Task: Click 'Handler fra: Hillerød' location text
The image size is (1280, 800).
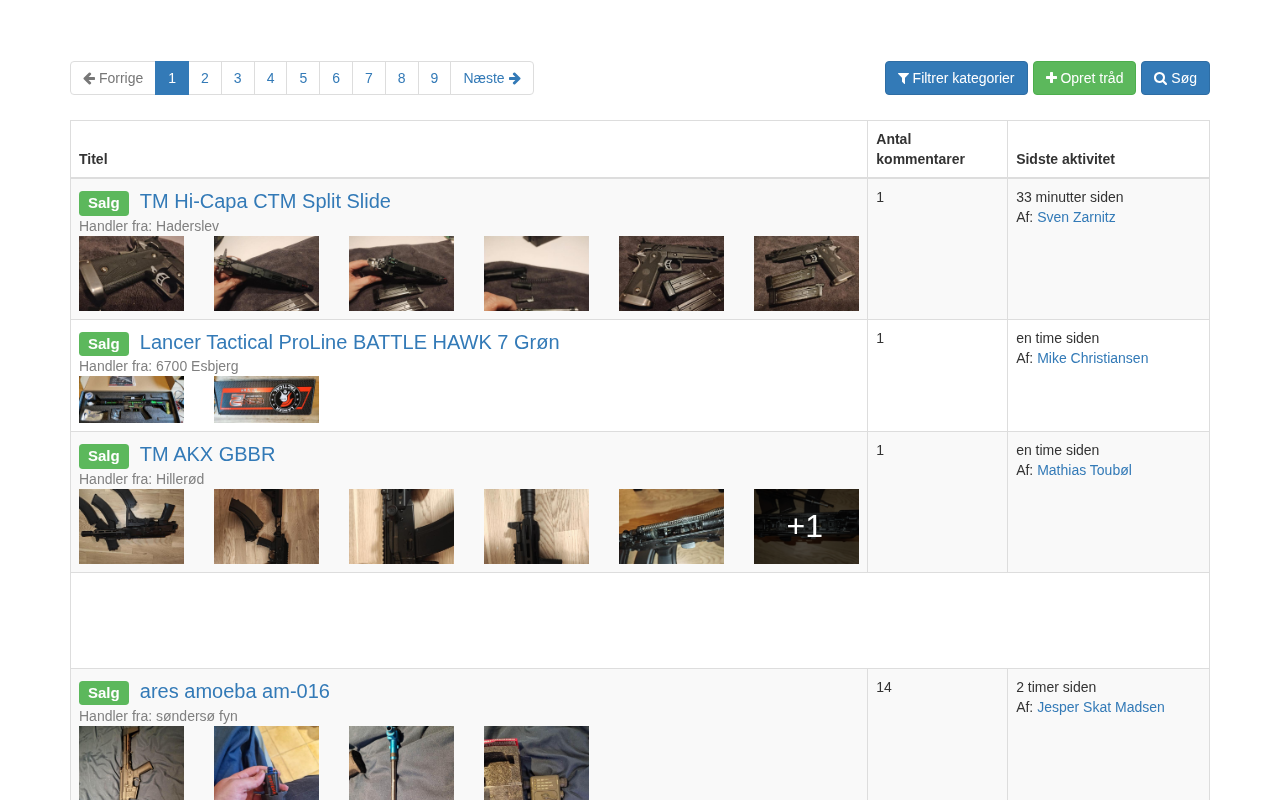Action: pos(142,479)
